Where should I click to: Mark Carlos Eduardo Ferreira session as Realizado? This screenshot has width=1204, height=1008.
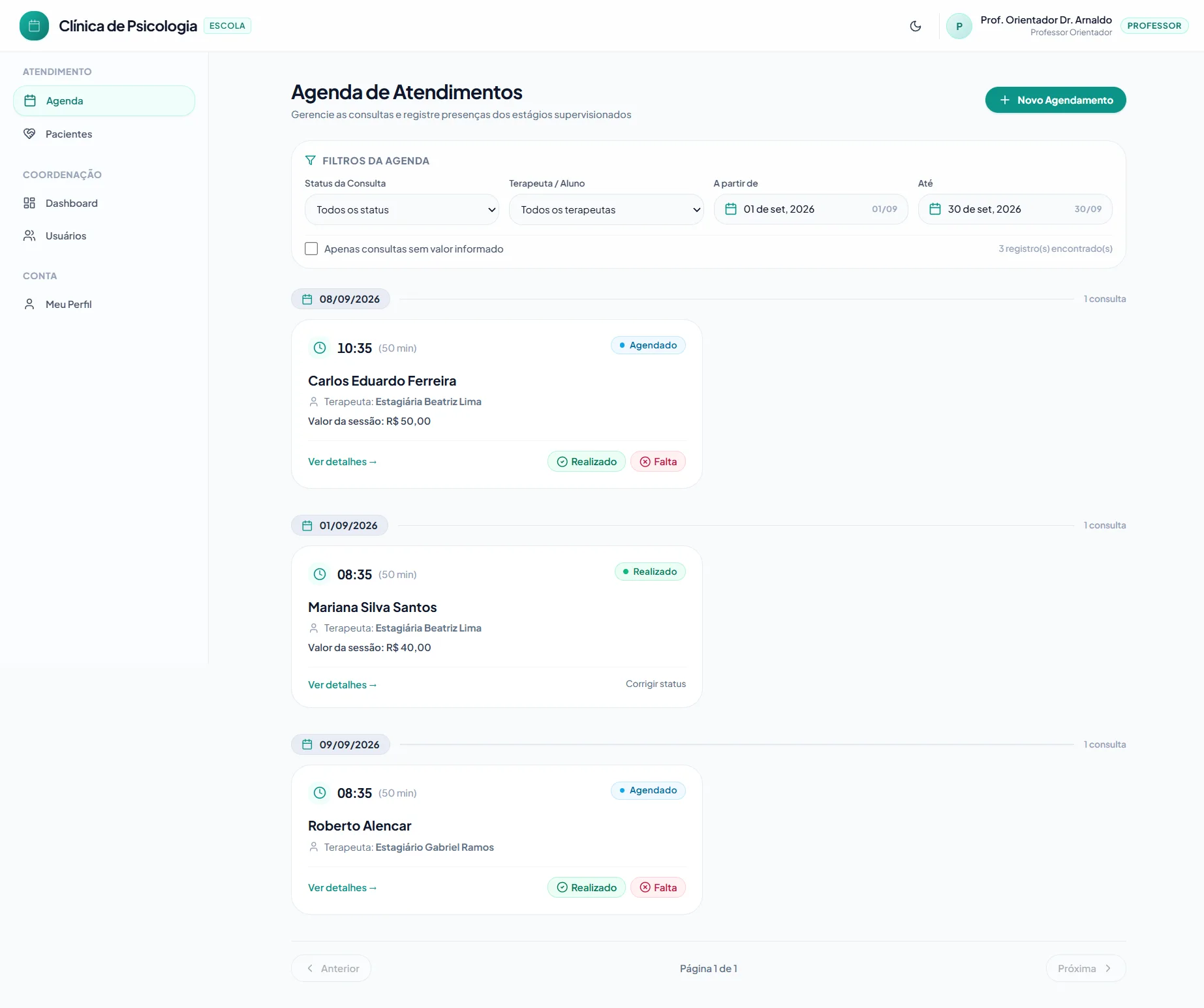(x=587, y=461)
